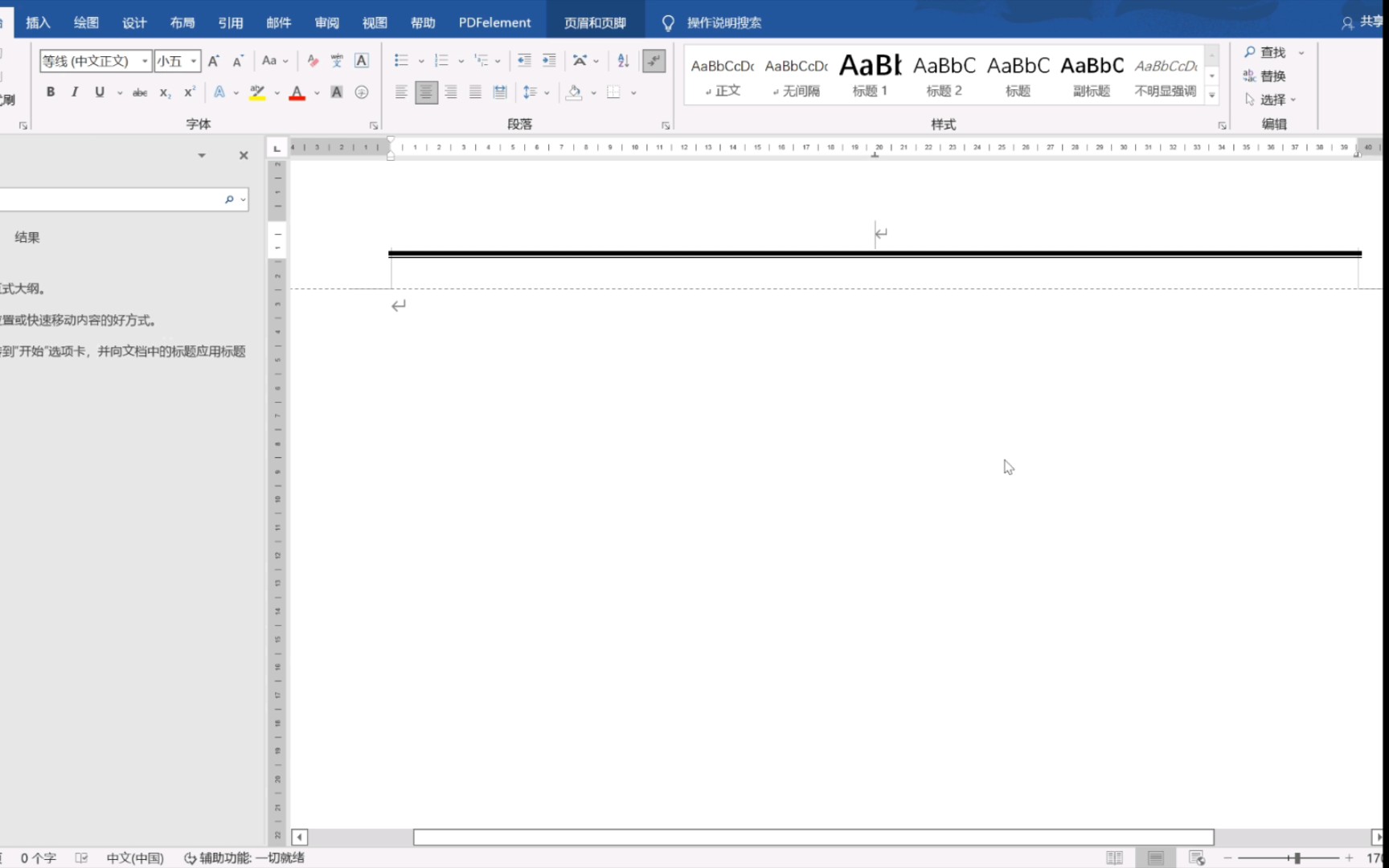The width and height of the screenshot is (1389, 868).
Task: Increase paragraph indent
Action: [549, 61]
